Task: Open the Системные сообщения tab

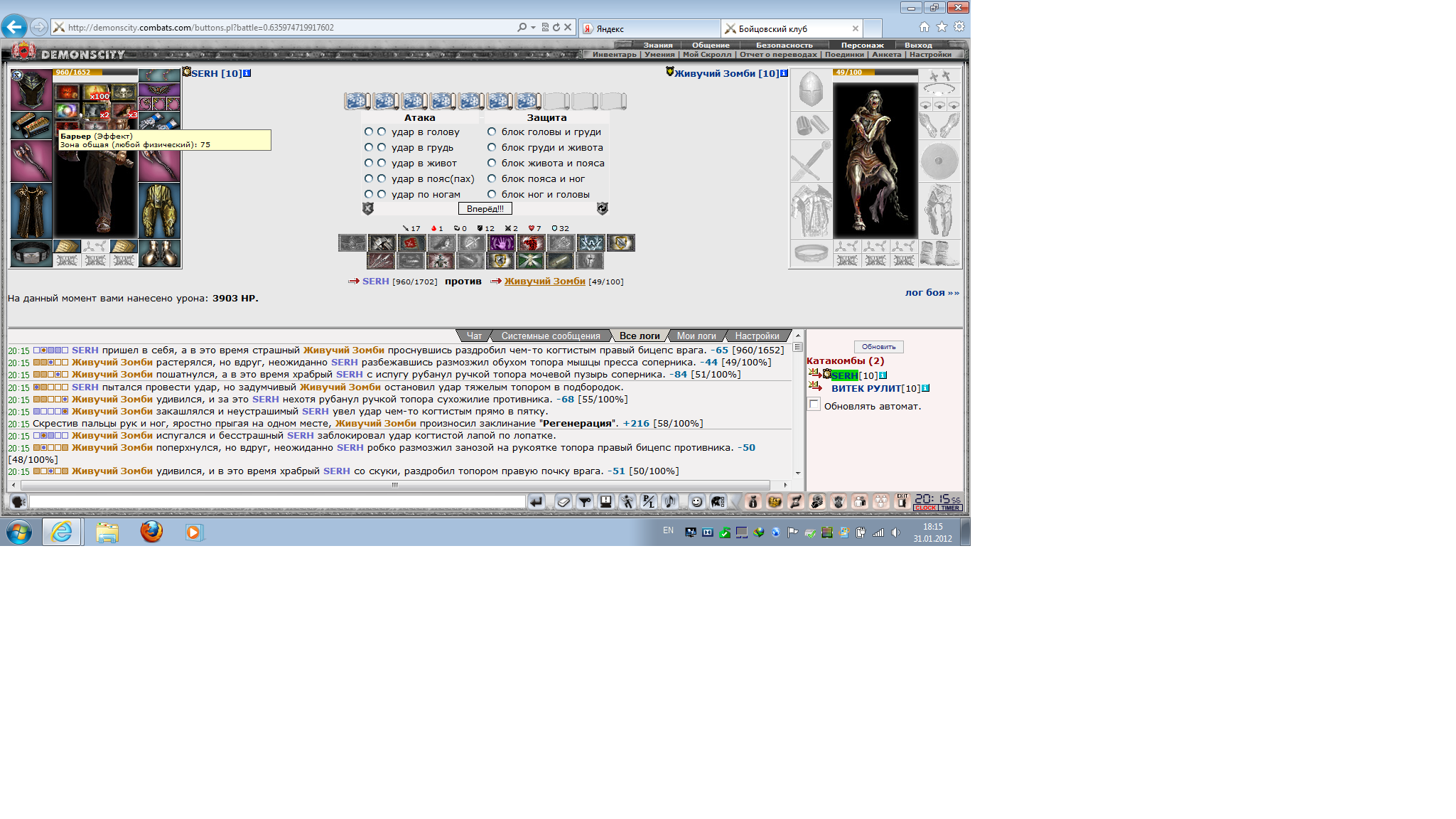Action: [551, 336]
